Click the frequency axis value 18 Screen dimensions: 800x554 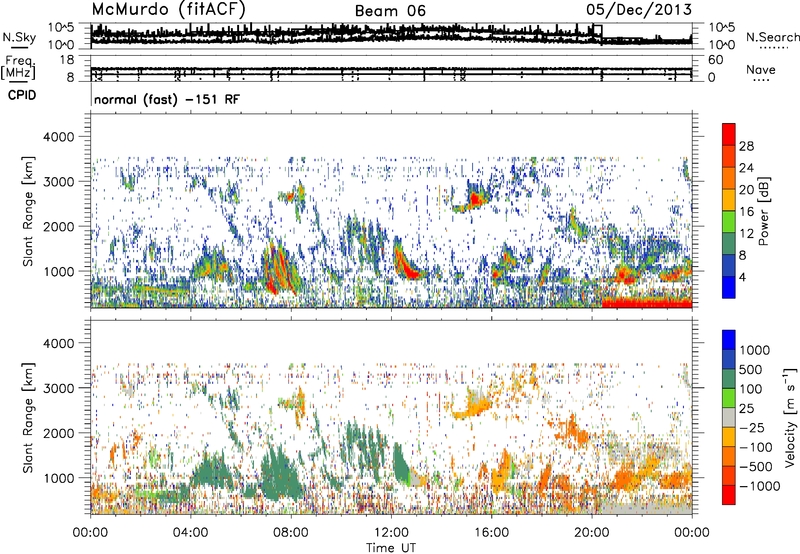point(67,60)
